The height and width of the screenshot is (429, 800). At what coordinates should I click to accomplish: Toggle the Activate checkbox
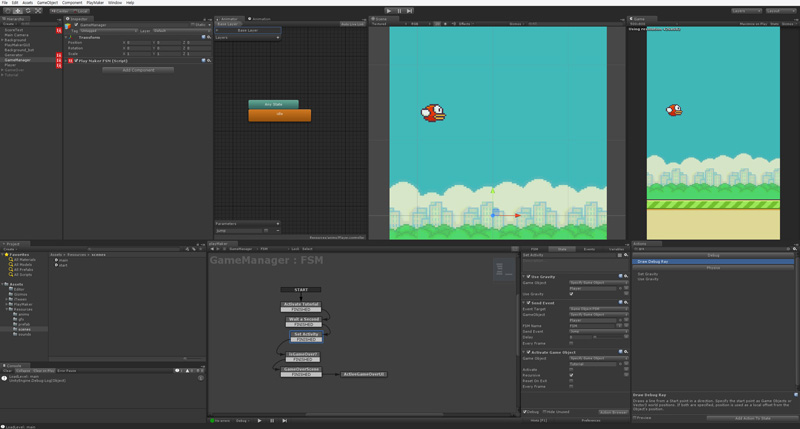[x=571, y=369]
